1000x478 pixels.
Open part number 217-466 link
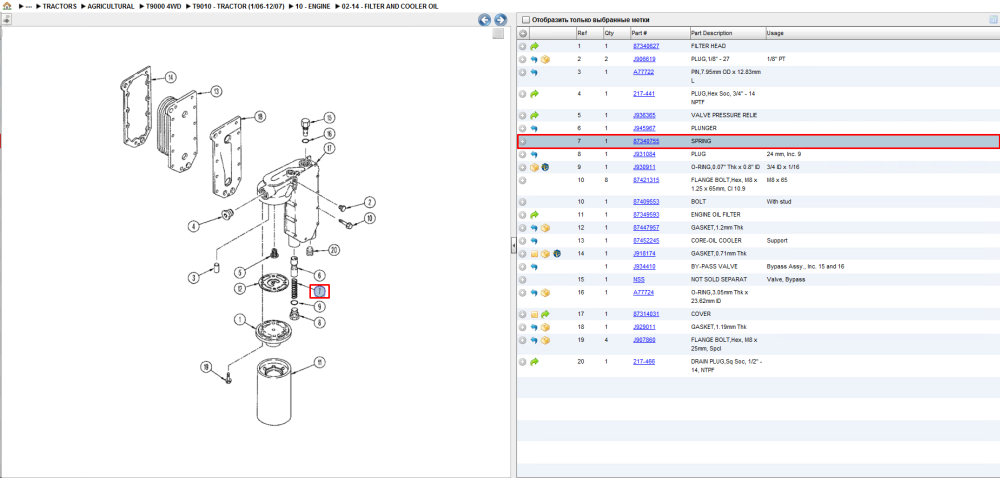643,362
